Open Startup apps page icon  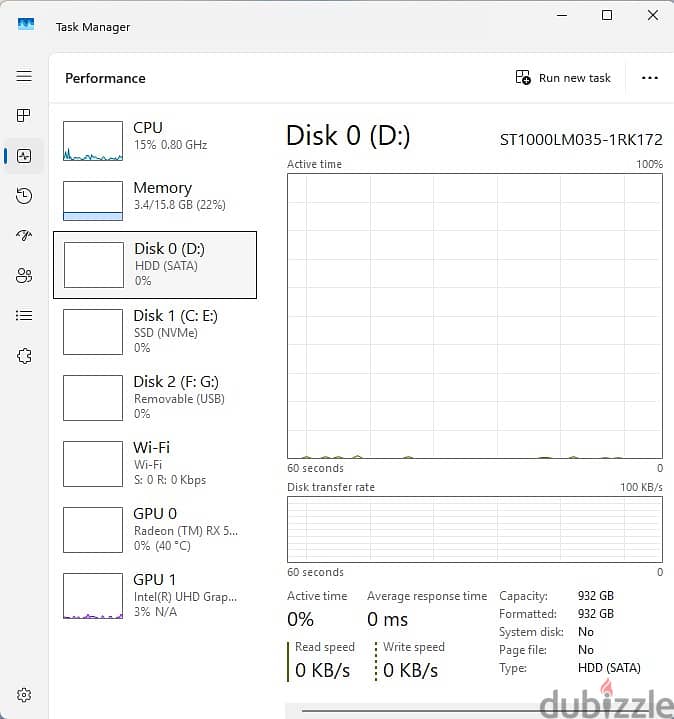click(x=24, y=236)
